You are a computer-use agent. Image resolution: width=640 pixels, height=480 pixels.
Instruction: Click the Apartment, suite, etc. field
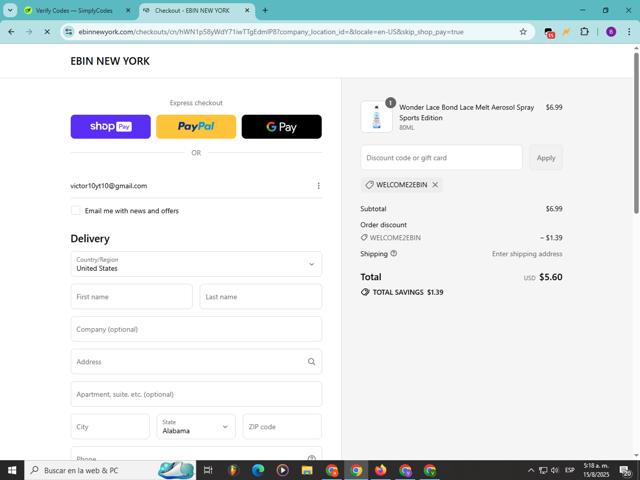pyautogui.click(x=196, y=394)
